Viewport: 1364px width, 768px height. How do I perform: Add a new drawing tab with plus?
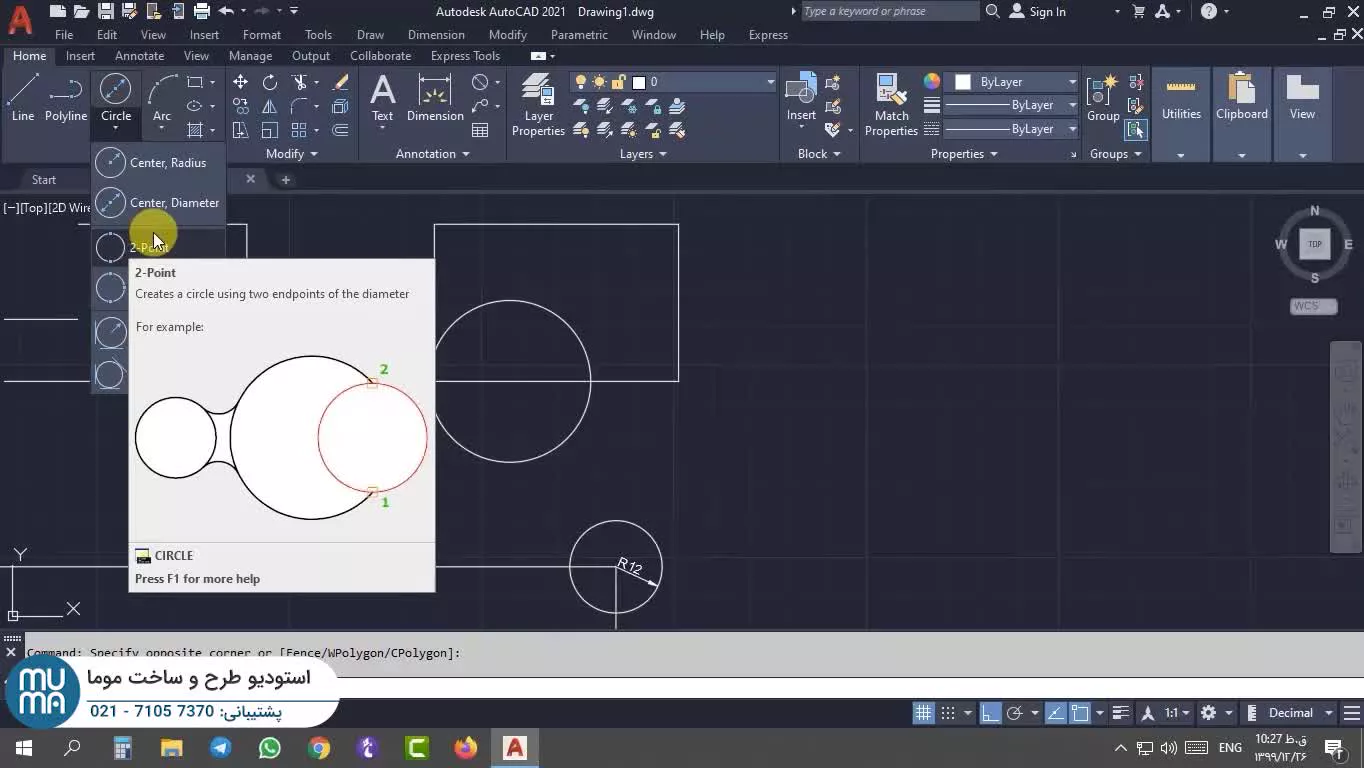click(285, 180)
